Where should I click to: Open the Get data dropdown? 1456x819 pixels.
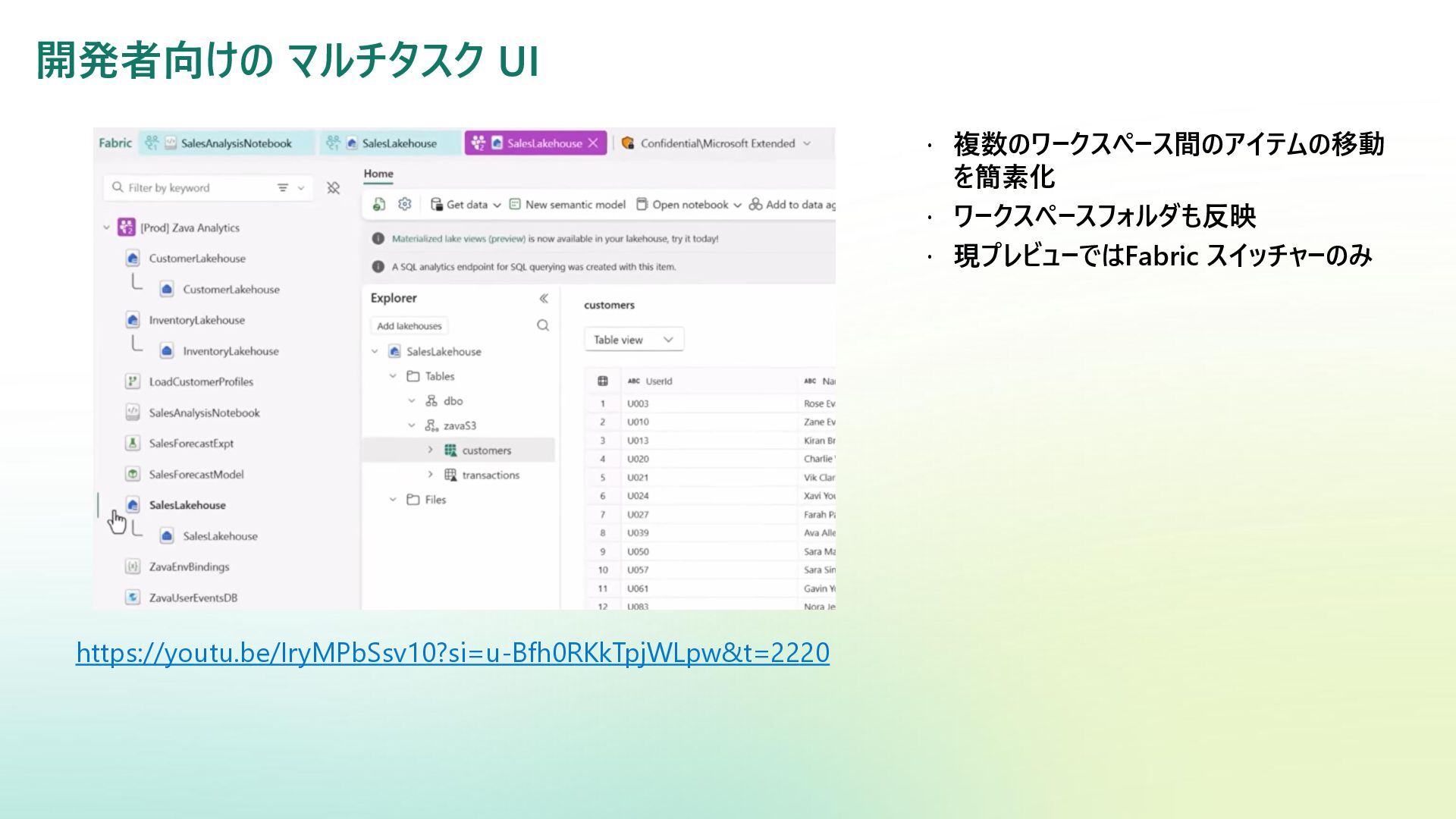[x=466, y=205]
